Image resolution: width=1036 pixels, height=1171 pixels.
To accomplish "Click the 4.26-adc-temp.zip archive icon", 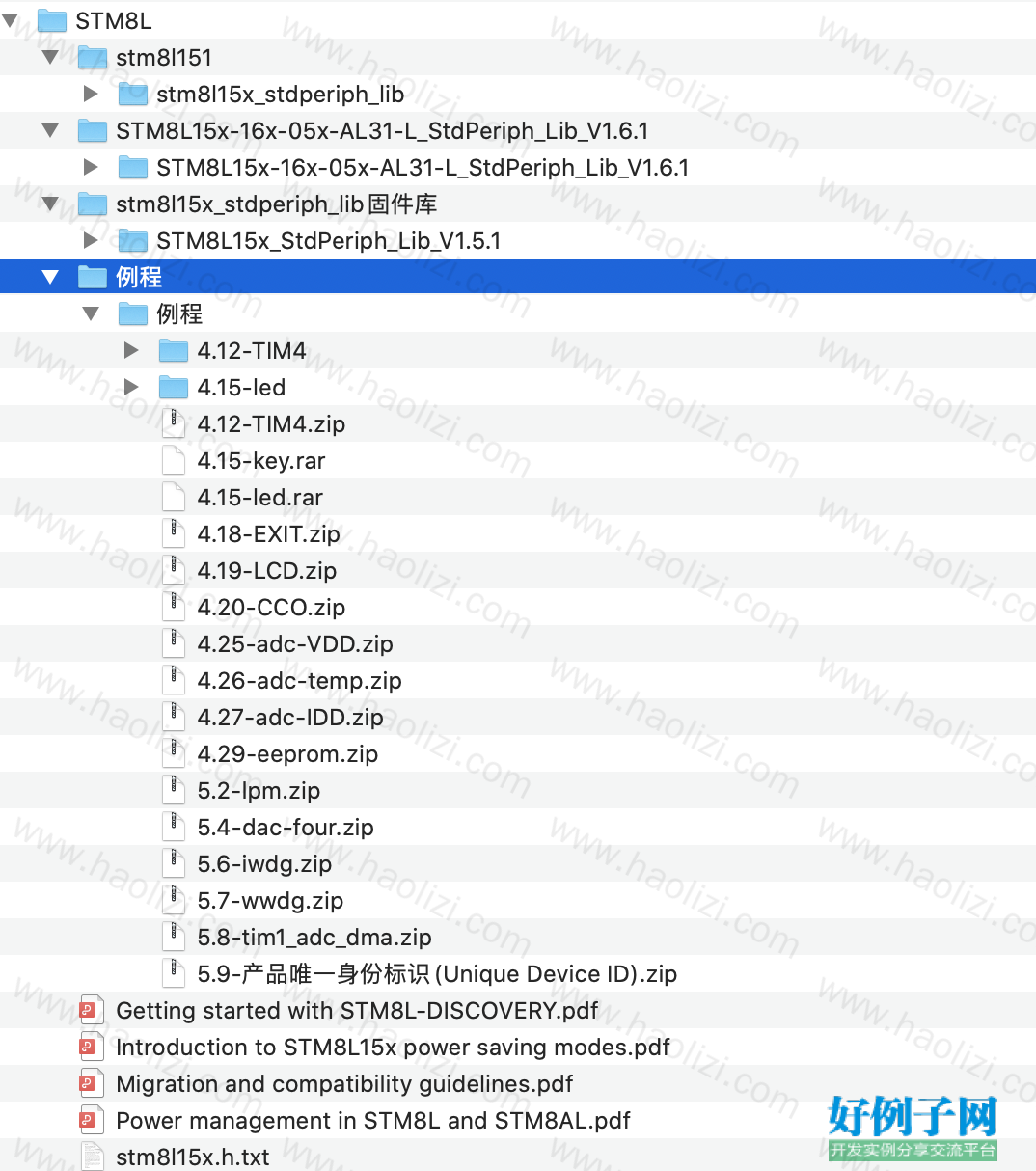I will point(174,680).
